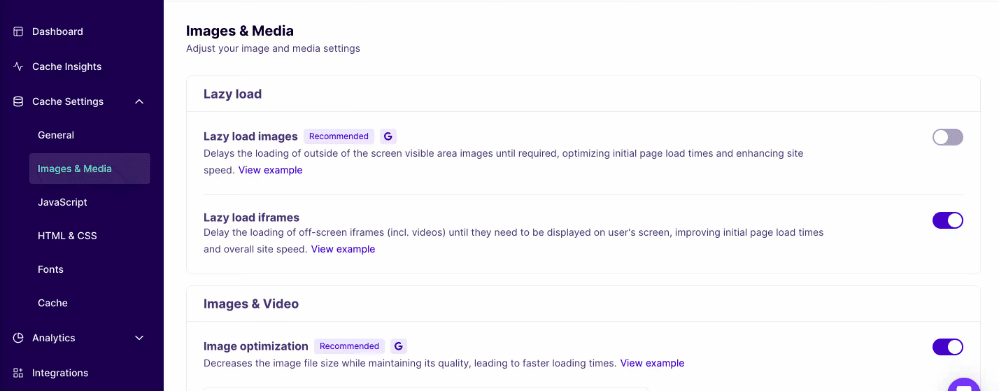Click the Integrations grid icon
The width and height of the screenshot is (999, 391).
18,373
